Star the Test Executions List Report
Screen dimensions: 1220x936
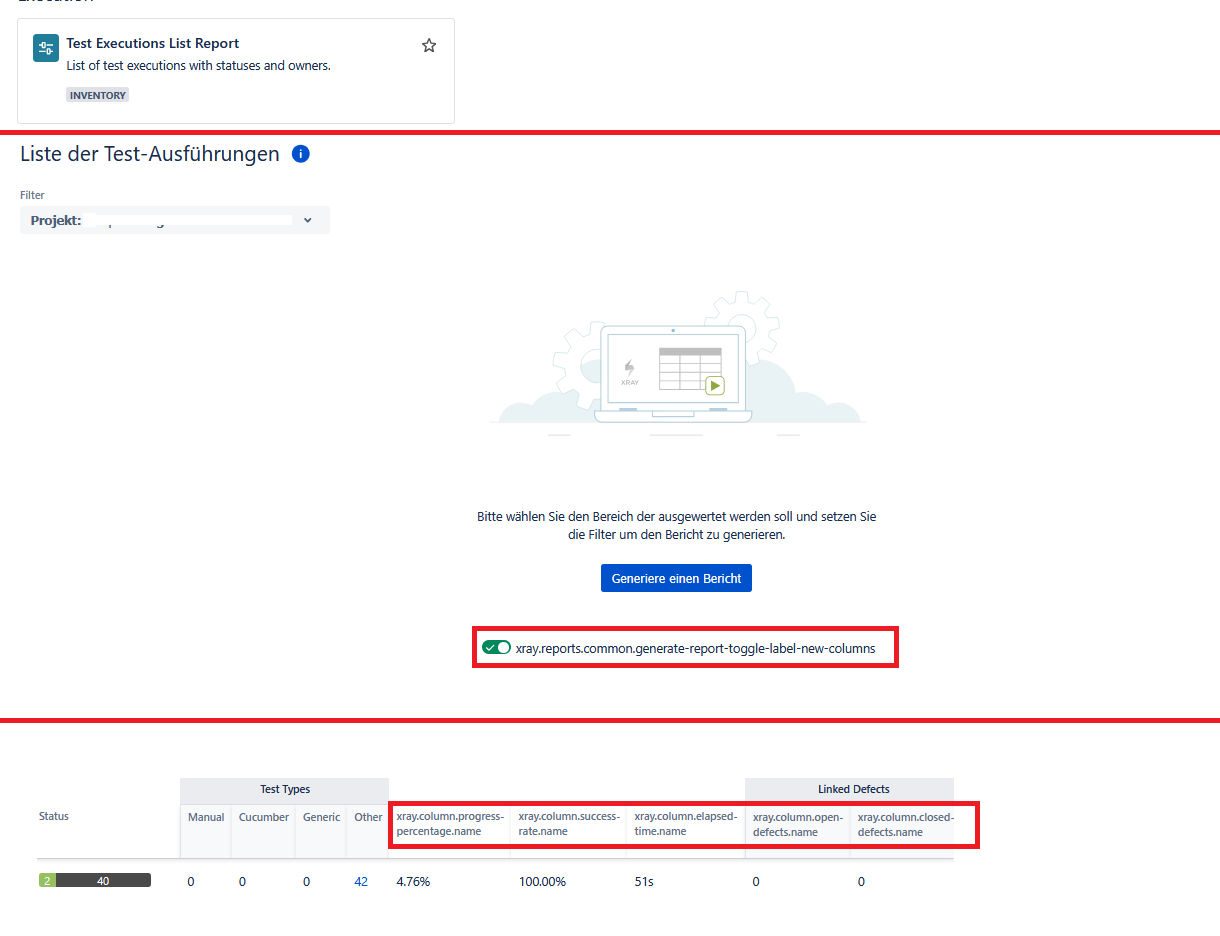429,45
